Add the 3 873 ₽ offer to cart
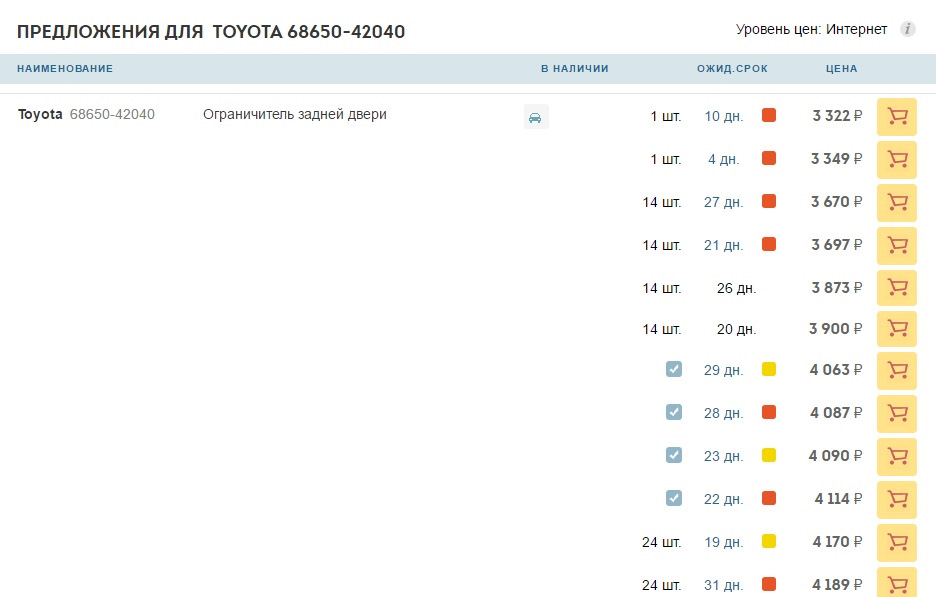 [x=896, y=288]
